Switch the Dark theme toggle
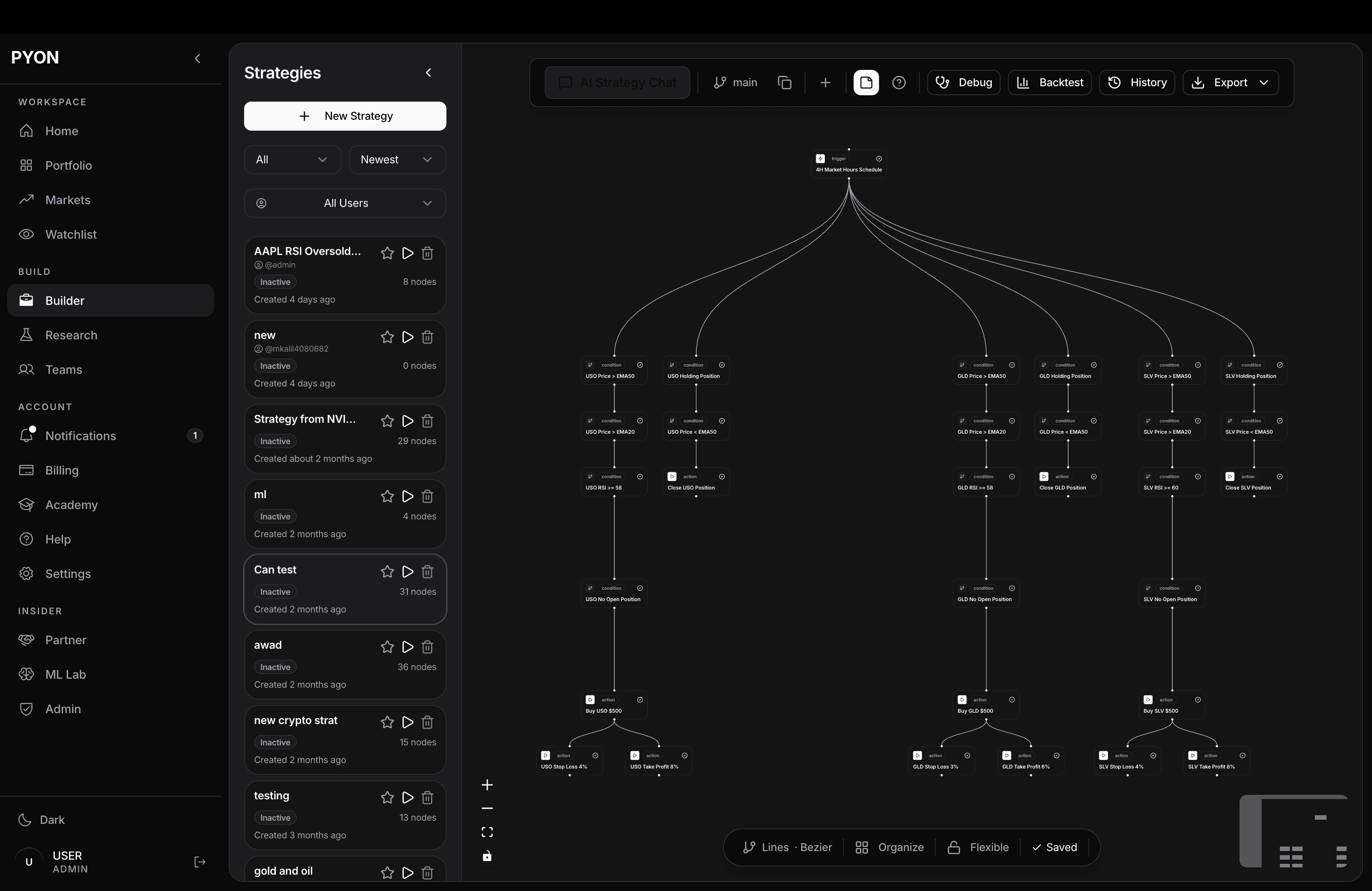Screen dimensions: 1372x891 pyautogui.click(x=41, y=820)
